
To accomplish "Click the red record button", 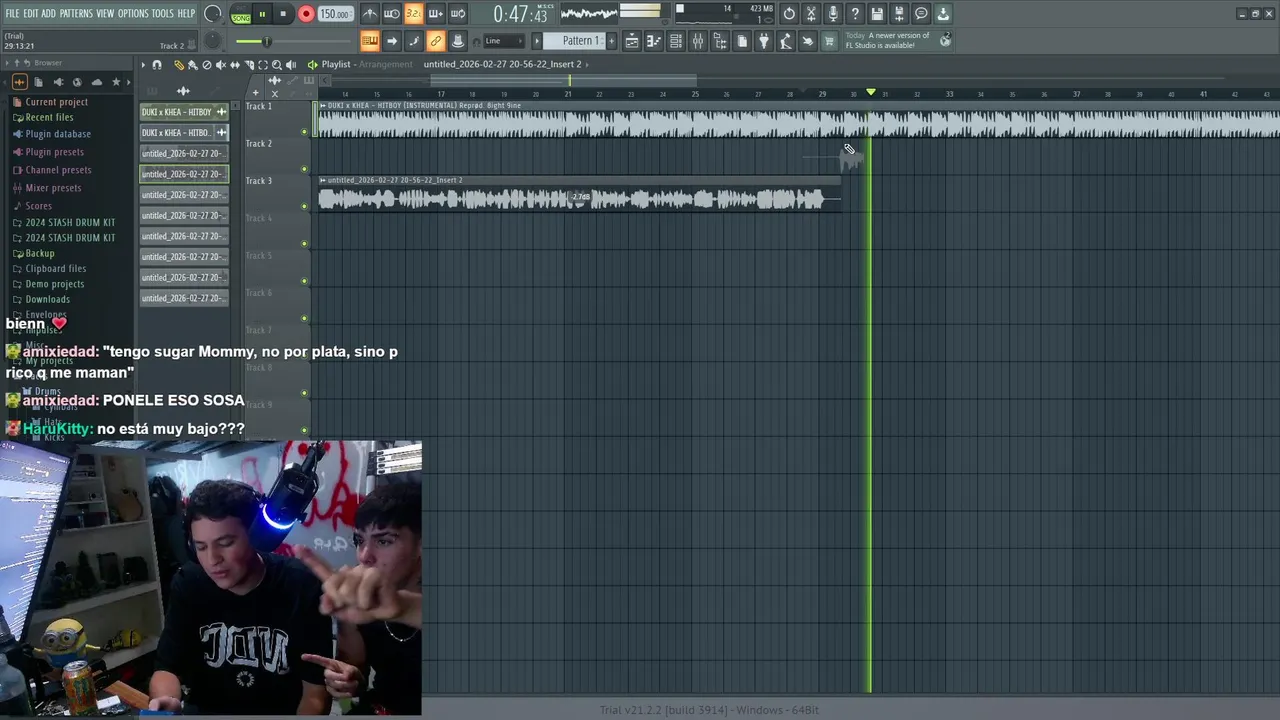I will [x=306, y=14].
